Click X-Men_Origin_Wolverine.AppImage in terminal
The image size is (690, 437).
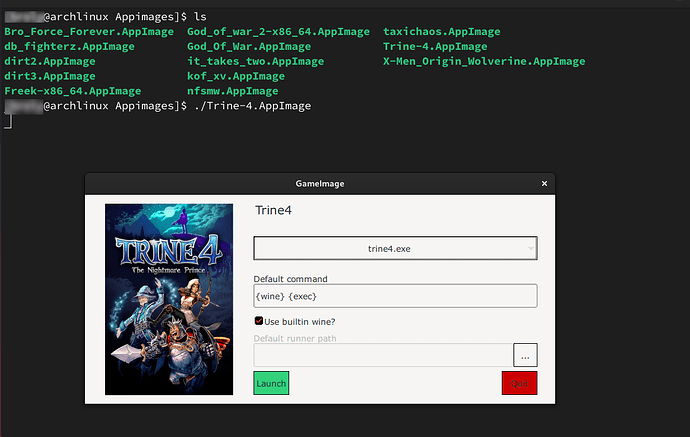[484, 61]
